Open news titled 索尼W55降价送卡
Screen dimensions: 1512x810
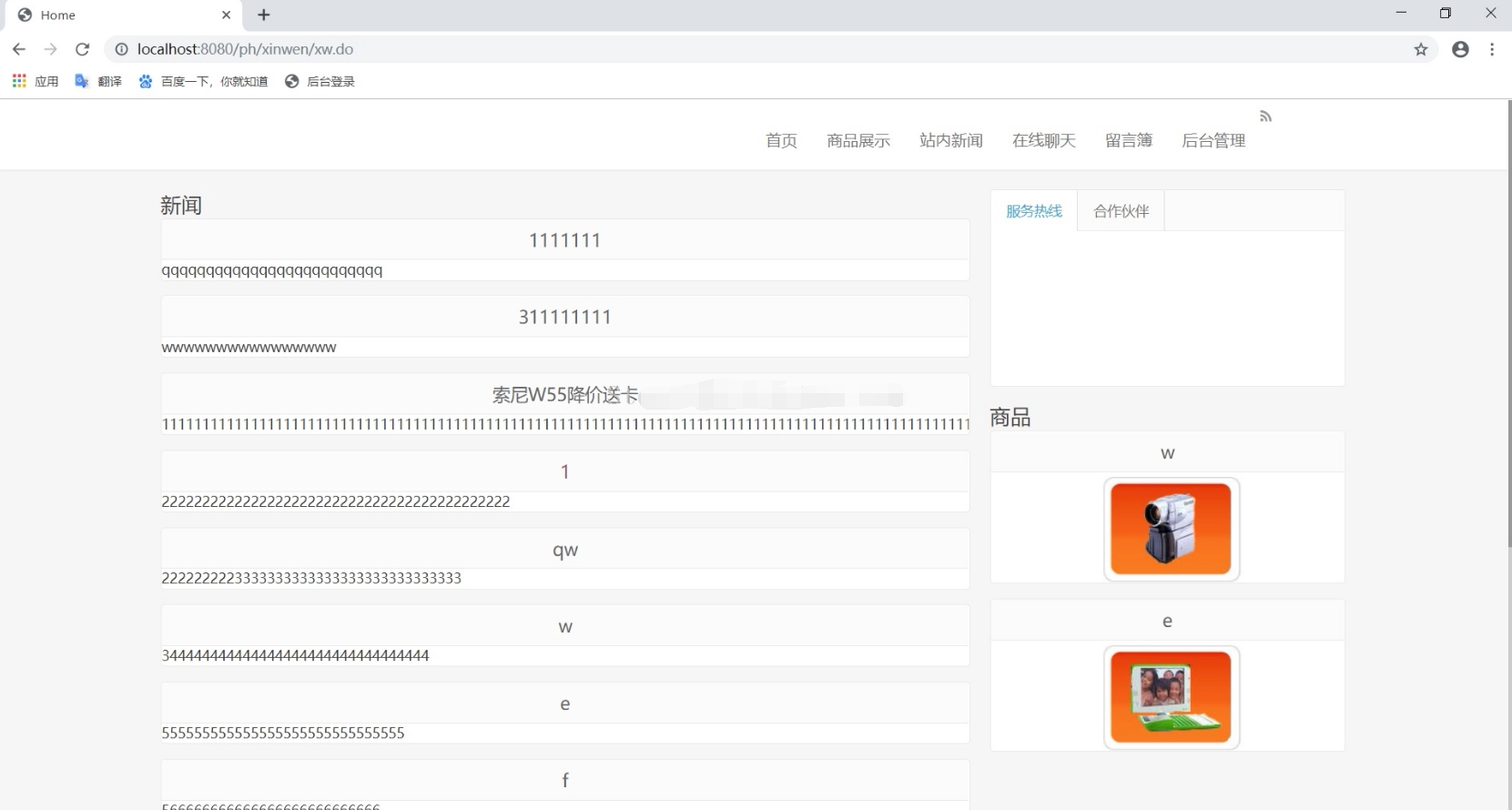(x=565, y=395)
